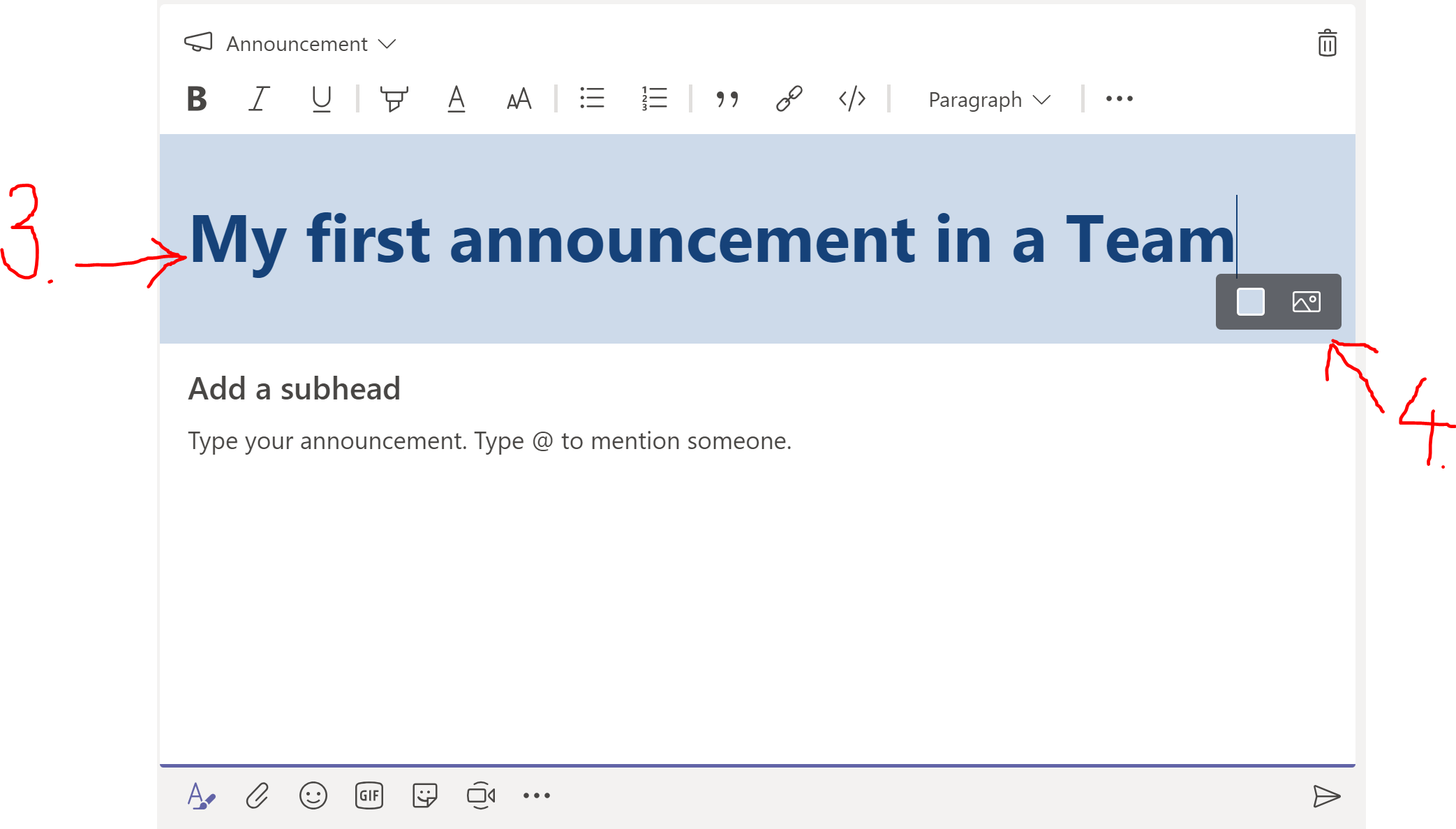Change the headline background color
Image resolution: width=1456 pixels, height=829 pixels.
coord(1250,302)
